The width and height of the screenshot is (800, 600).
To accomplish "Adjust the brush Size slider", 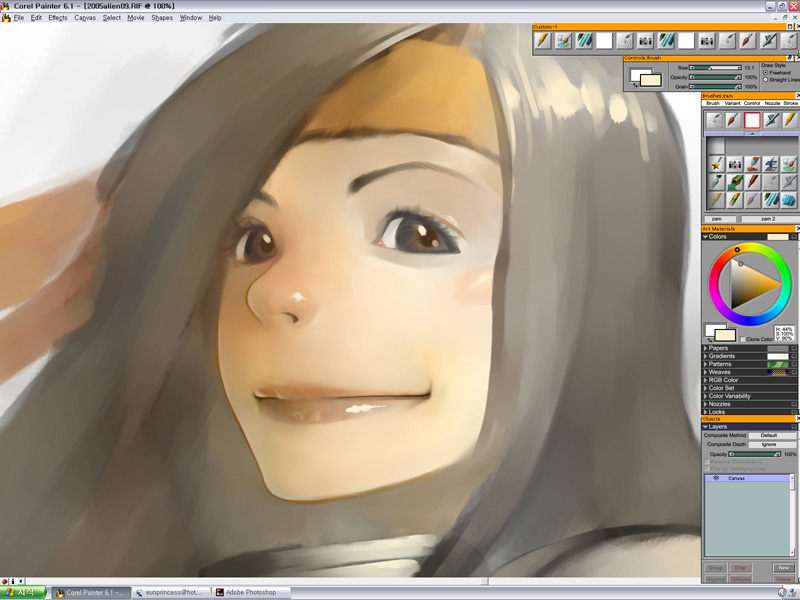I will tap(715, 68).
